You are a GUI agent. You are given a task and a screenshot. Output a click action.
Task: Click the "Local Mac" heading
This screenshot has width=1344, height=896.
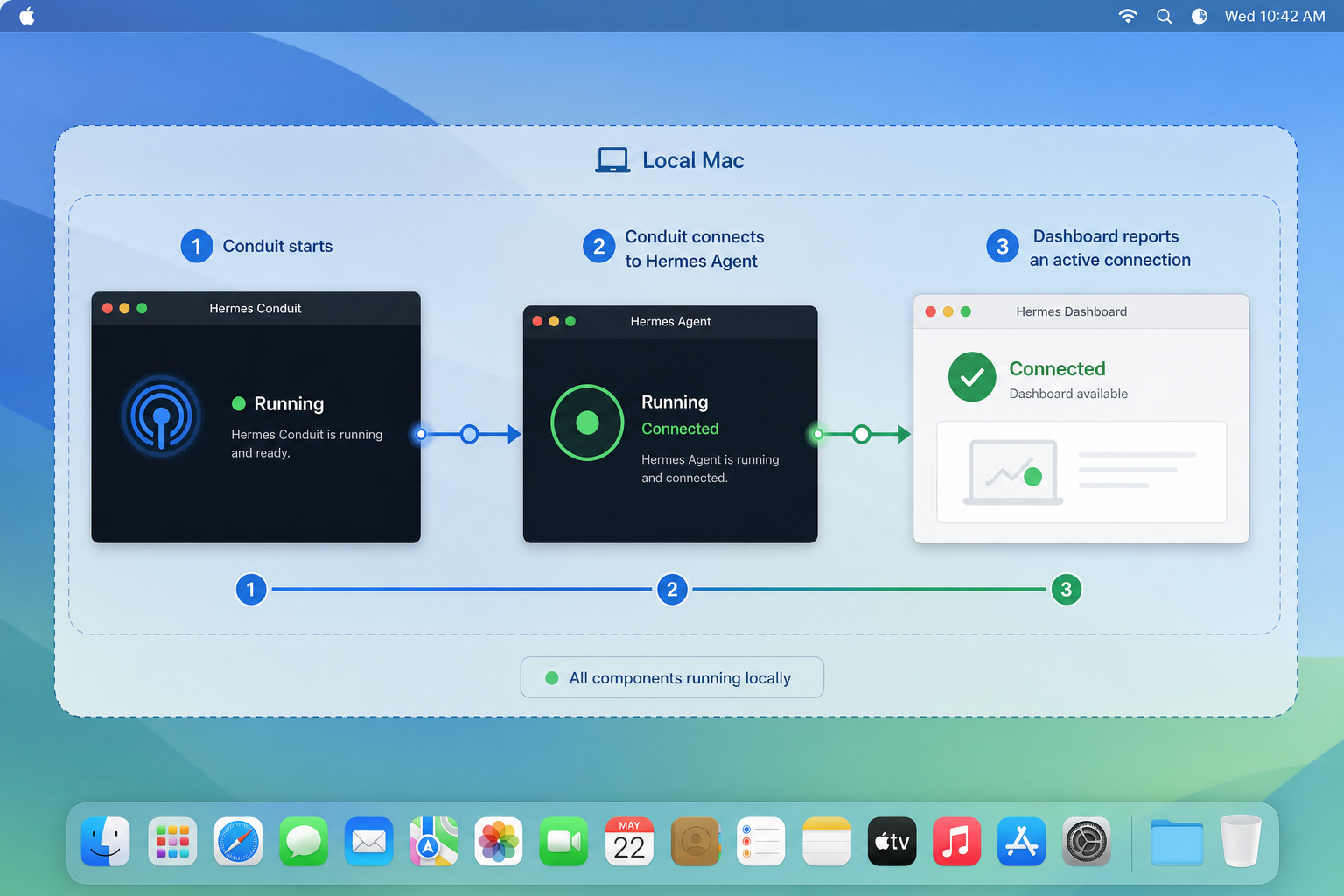click(x=693, y=160)
